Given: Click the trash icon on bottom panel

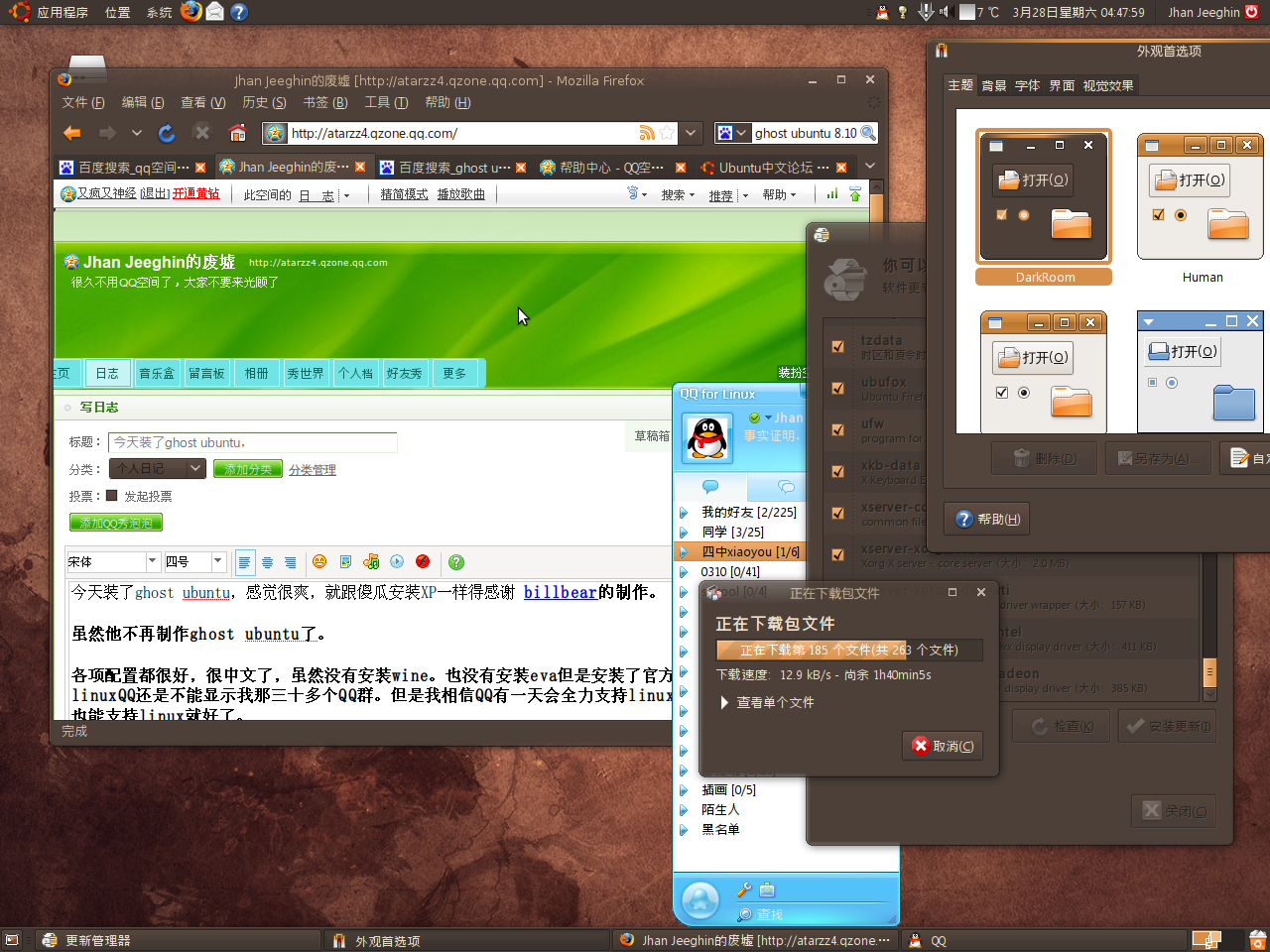Looking at the screenshot, I should coord(1257,939).
